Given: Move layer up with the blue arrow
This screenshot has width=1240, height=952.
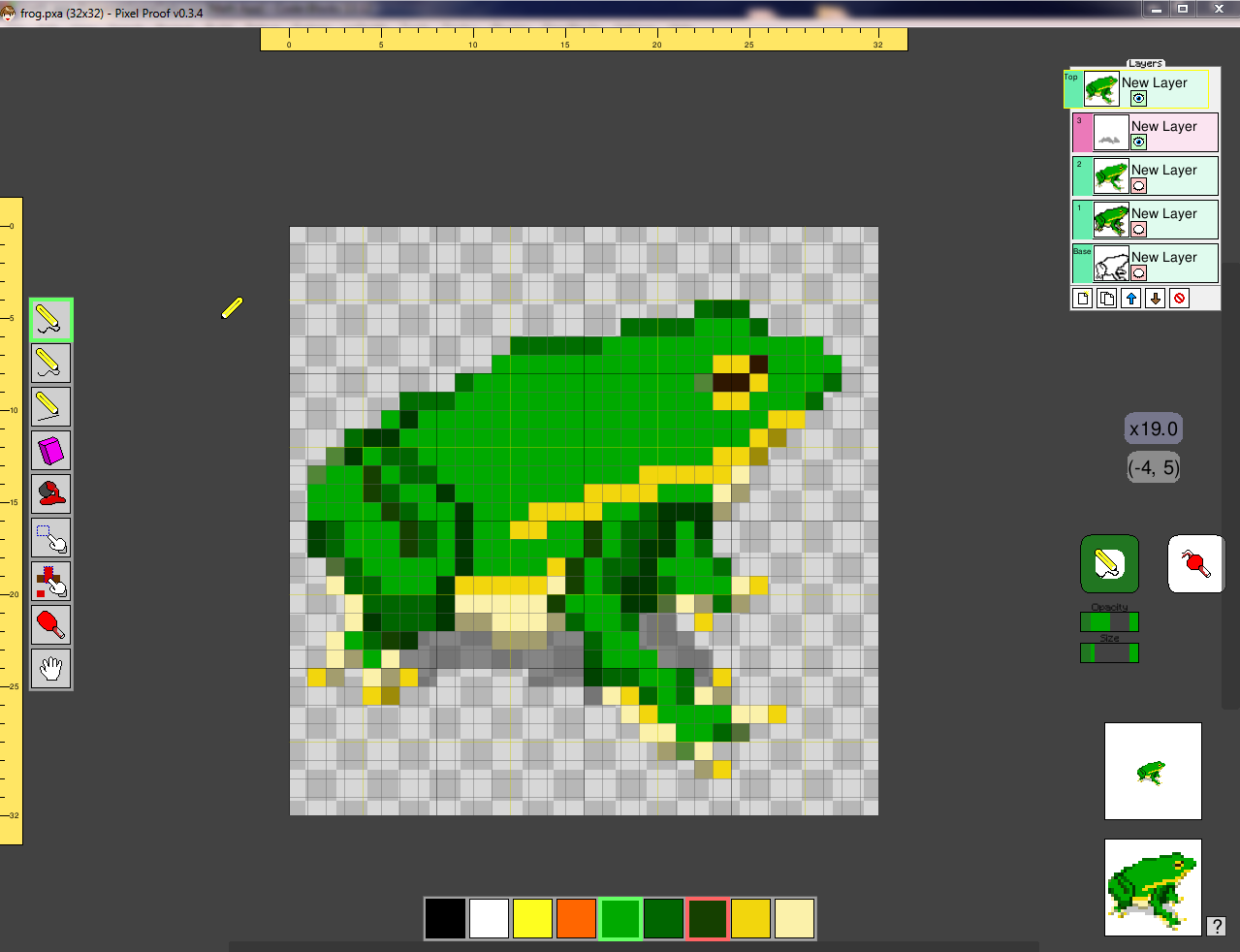Looking at the screenshot, I should (1130, 299).
